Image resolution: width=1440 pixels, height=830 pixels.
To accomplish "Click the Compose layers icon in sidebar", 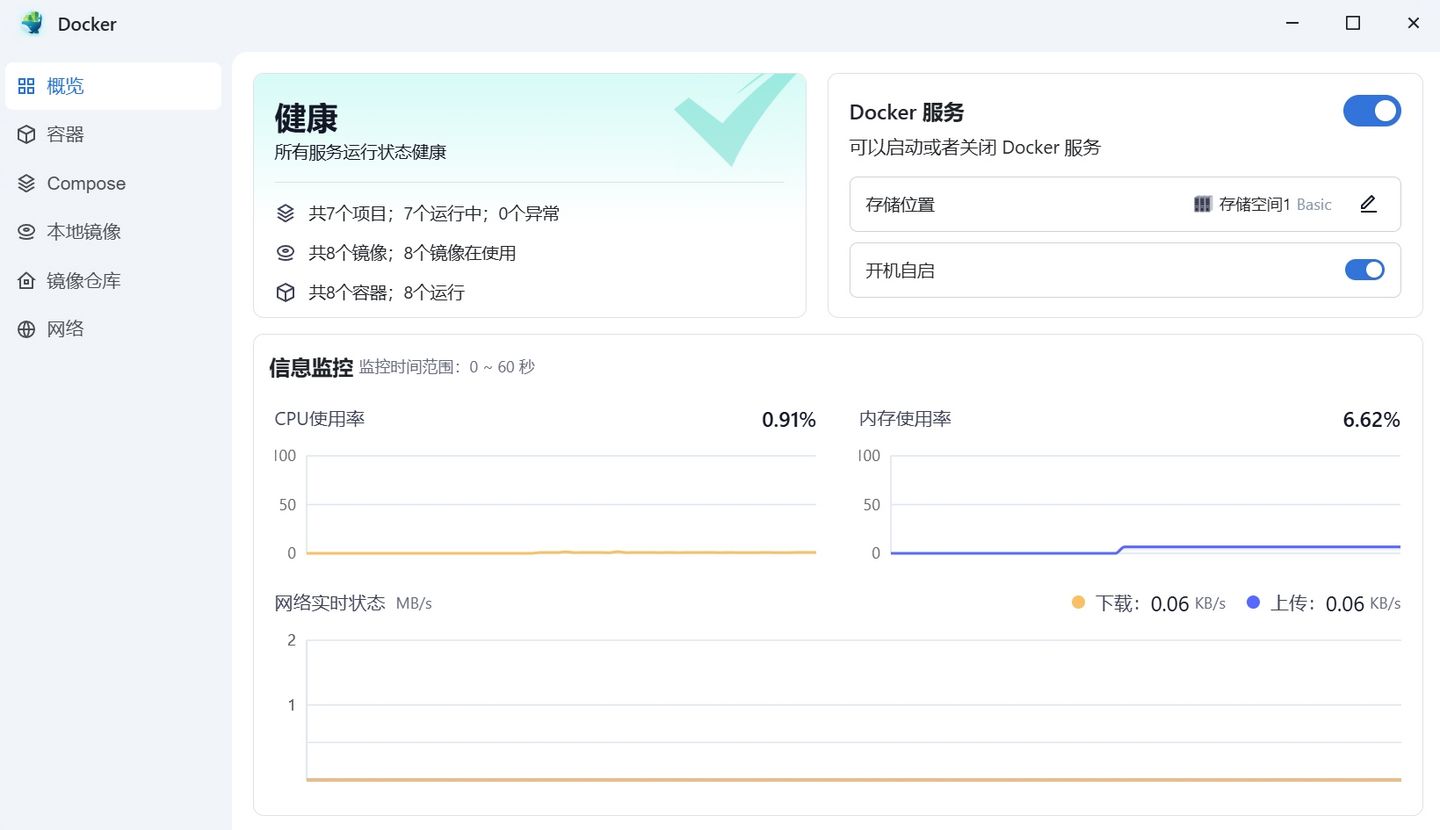I will point(26,183).
